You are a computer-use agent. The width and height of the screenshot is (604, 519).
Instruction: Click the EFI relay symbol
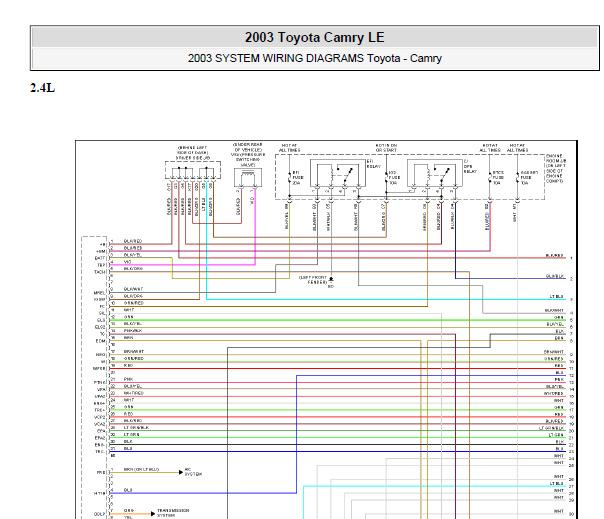click(338, 173)
